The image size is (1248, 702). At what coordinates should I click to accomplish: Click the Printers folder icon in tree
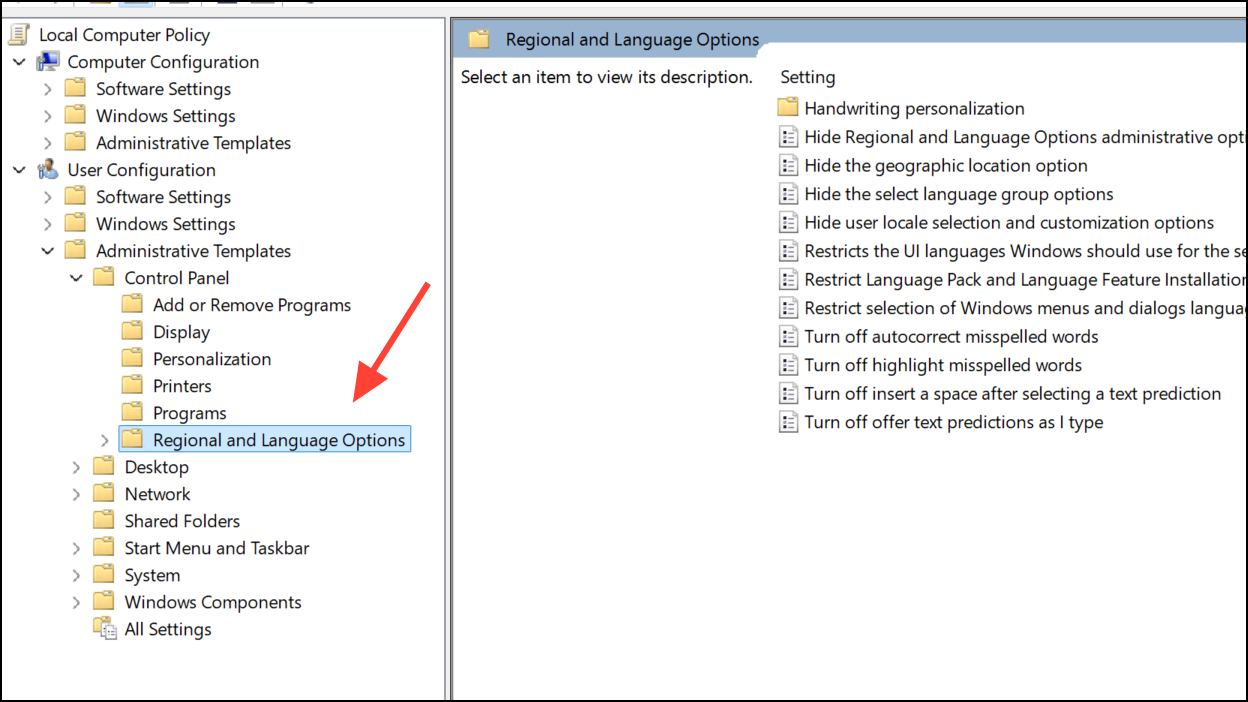click(x=133, y=386)
